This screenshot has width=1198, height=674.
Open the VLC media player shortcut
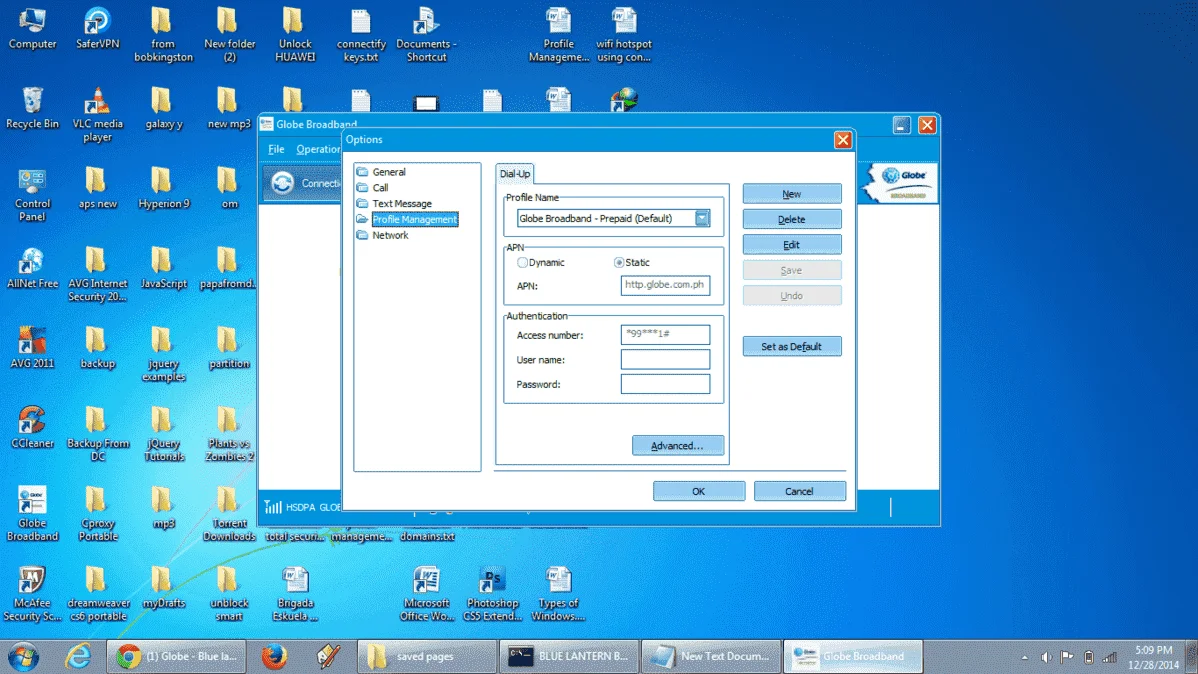(x=98, y=115)
